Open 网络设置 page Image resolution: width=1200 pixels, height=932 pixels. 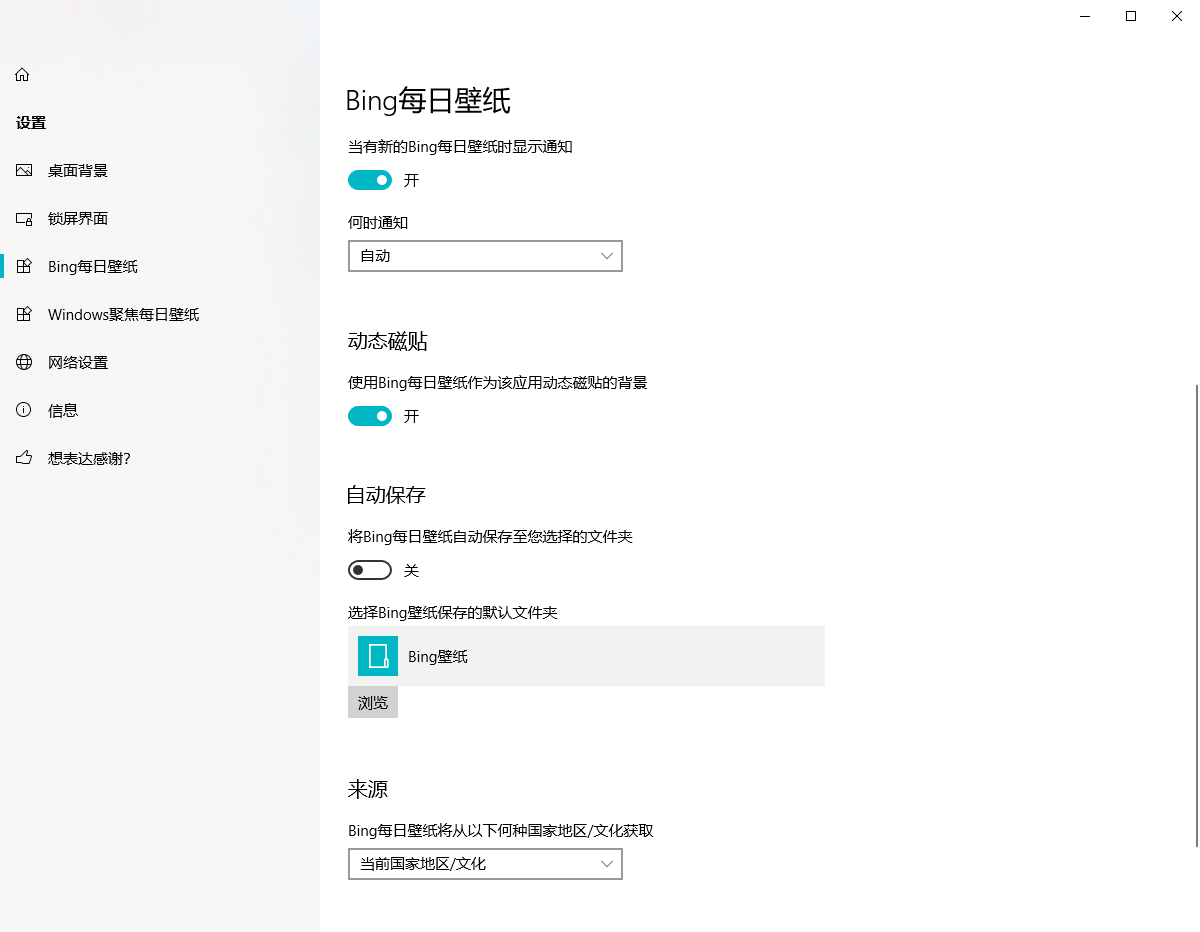tap(160, 363)
